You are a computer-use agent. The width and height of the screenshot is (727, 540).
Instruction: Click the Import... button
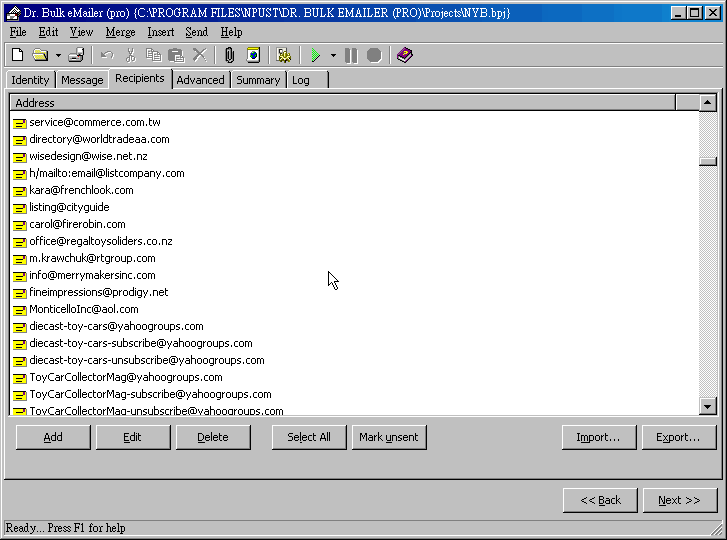(x=599, y=437)
